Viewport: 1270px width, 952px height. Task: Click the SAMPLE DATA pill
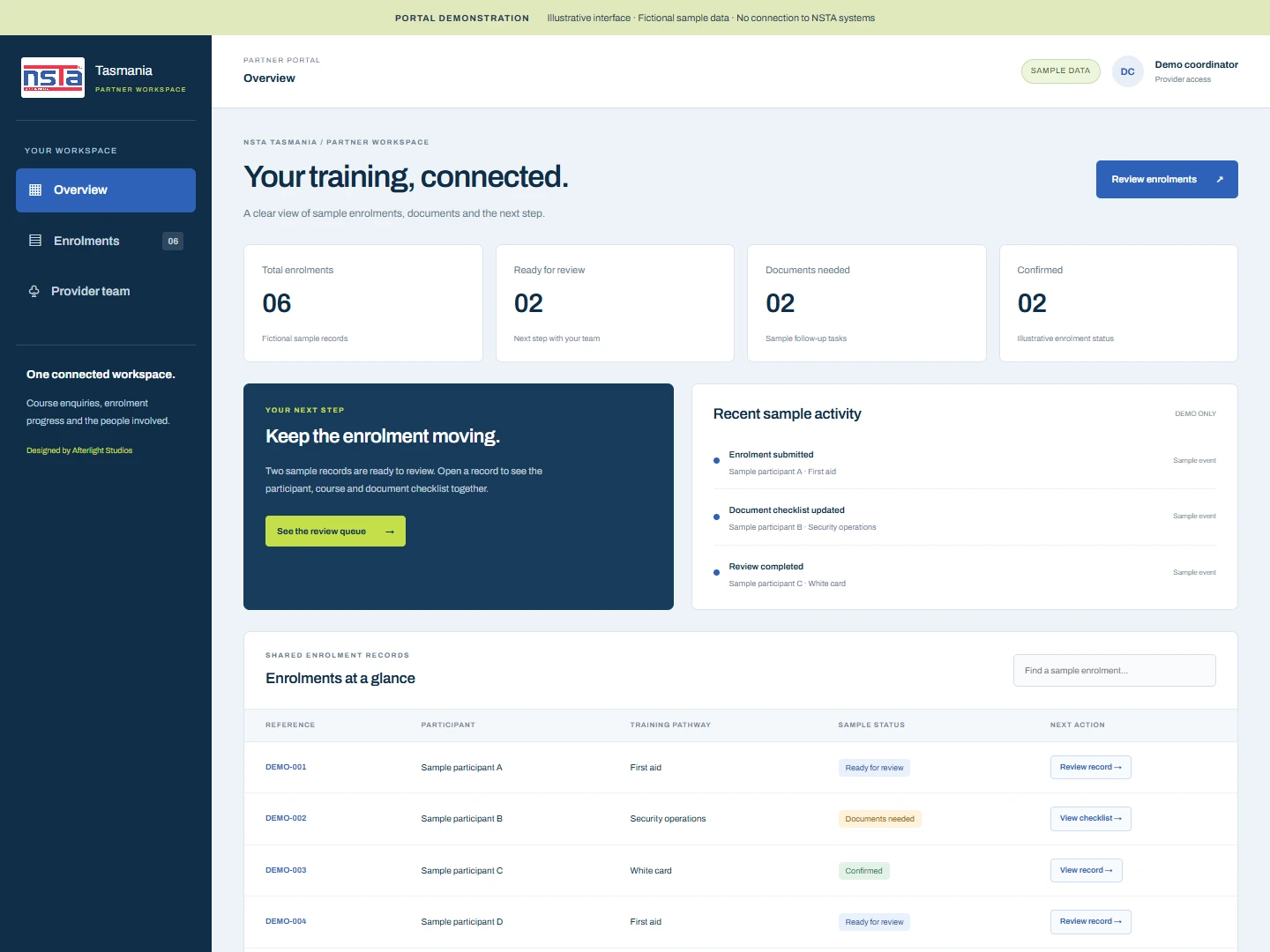pos(1060,71)
